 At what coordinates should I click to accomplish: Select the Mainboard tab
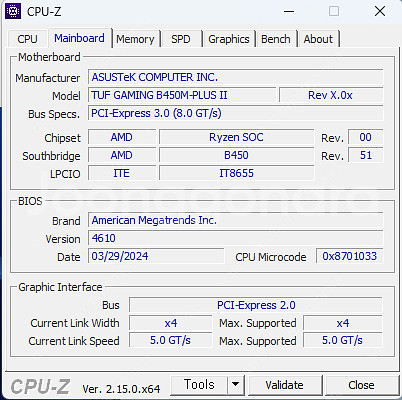coord(79,38)
